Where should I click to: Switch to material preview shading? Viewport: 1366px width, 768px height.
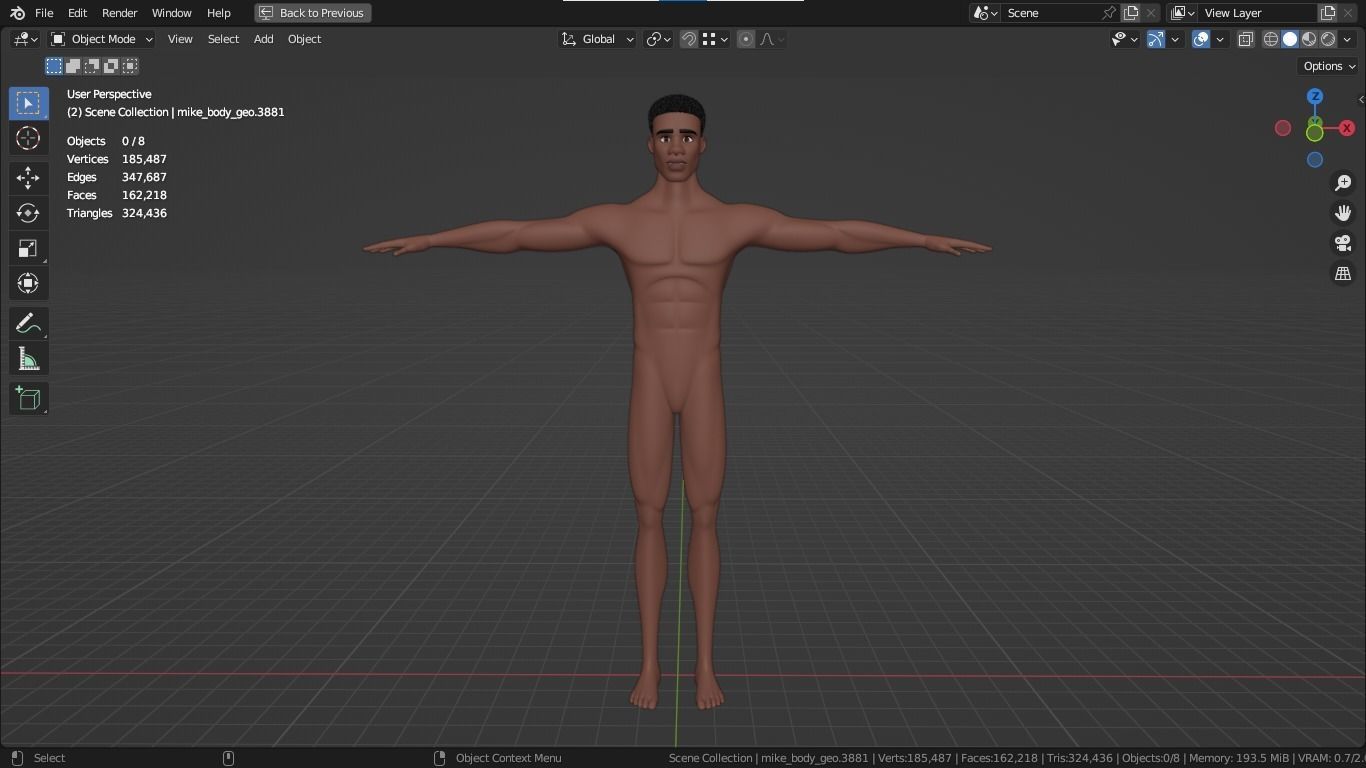tap(1309, 39)
